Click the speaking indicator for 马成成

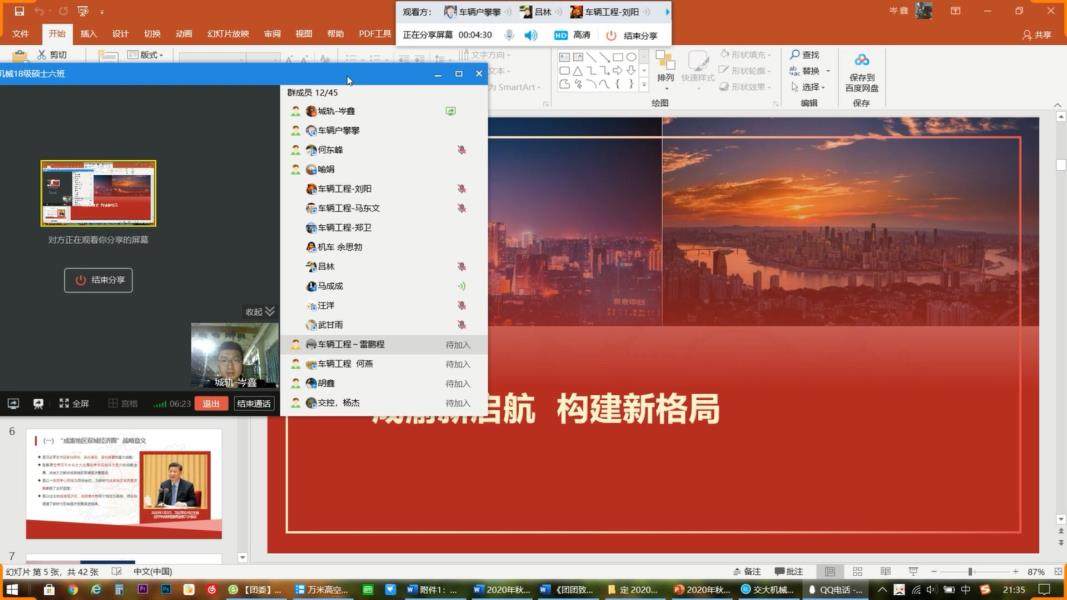[461, 286]
